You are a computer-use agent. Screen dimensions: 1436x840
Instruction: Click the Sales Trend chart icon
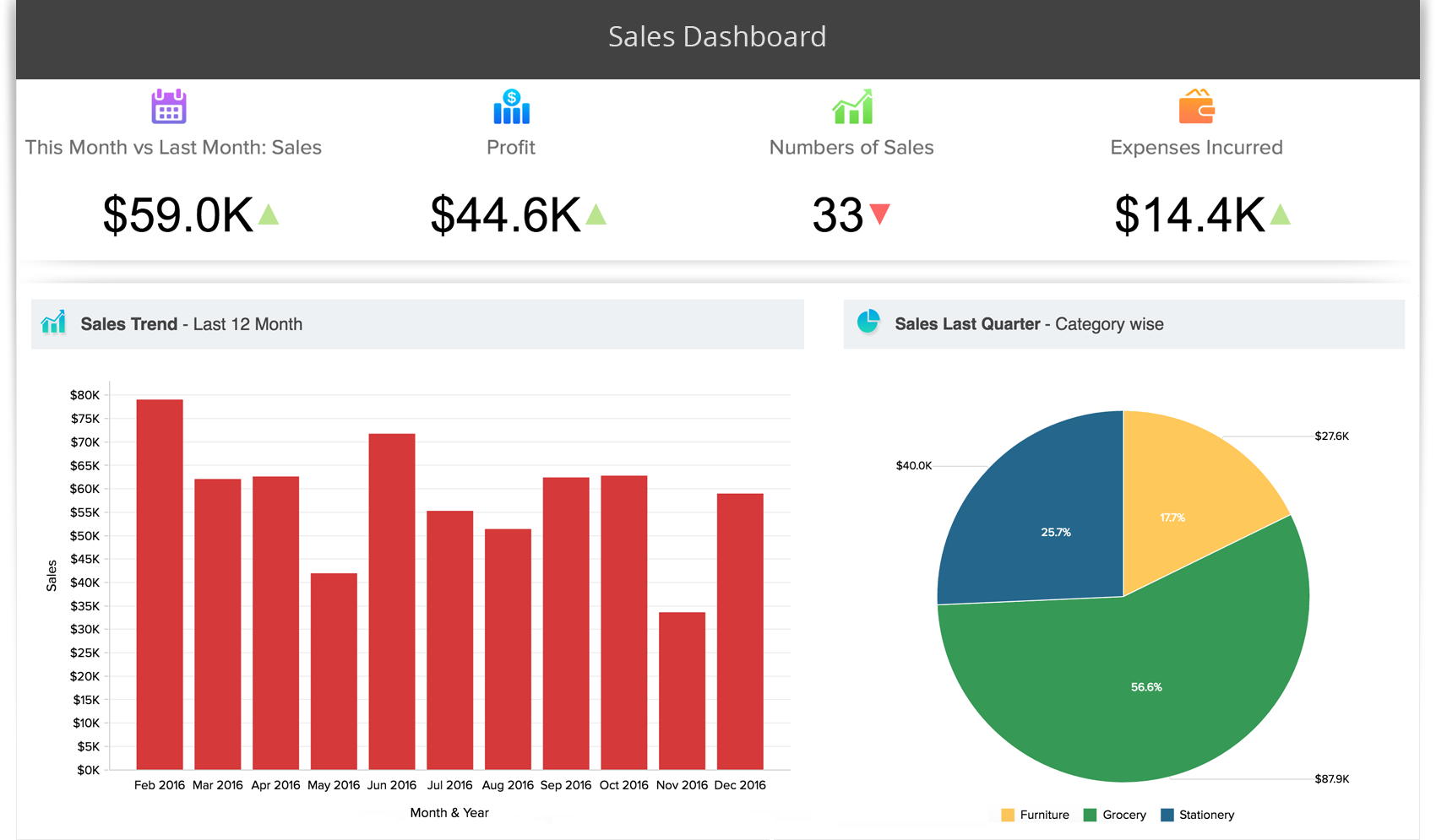[x=54, y=322]
